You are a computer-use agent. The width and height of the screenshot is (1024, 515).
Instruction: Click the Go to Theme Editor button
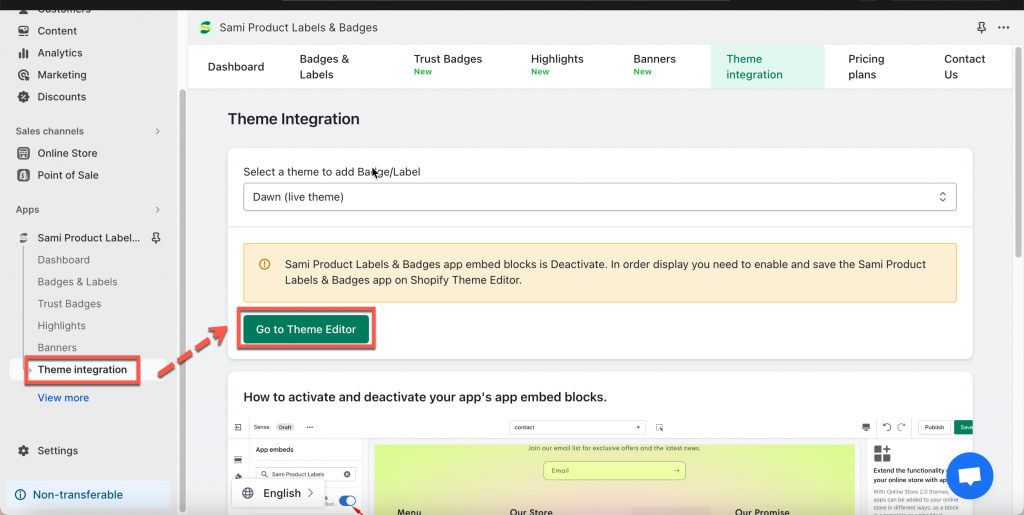(306, 330)
